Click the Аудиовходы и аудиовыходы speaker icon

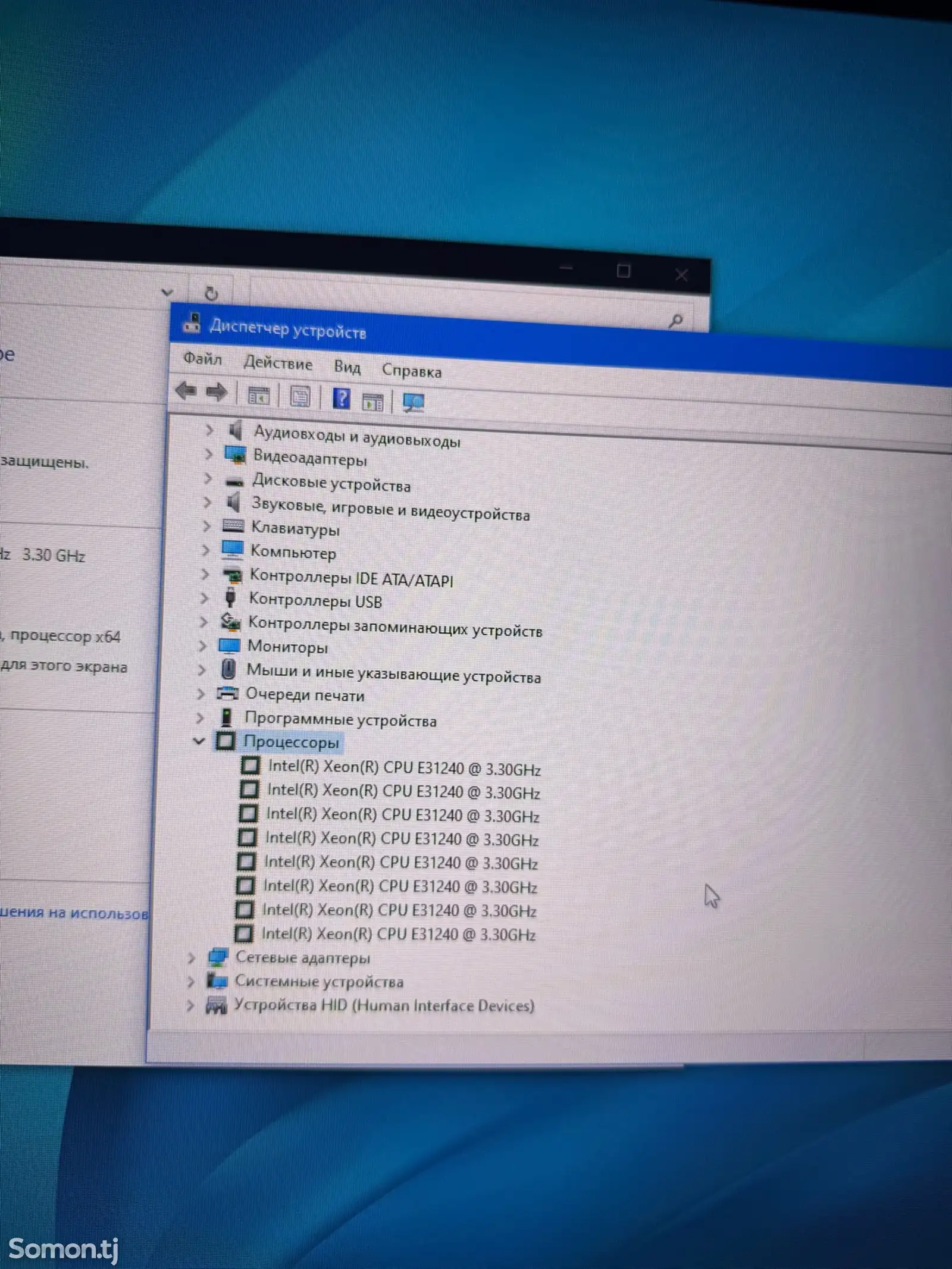pos(236,430)
